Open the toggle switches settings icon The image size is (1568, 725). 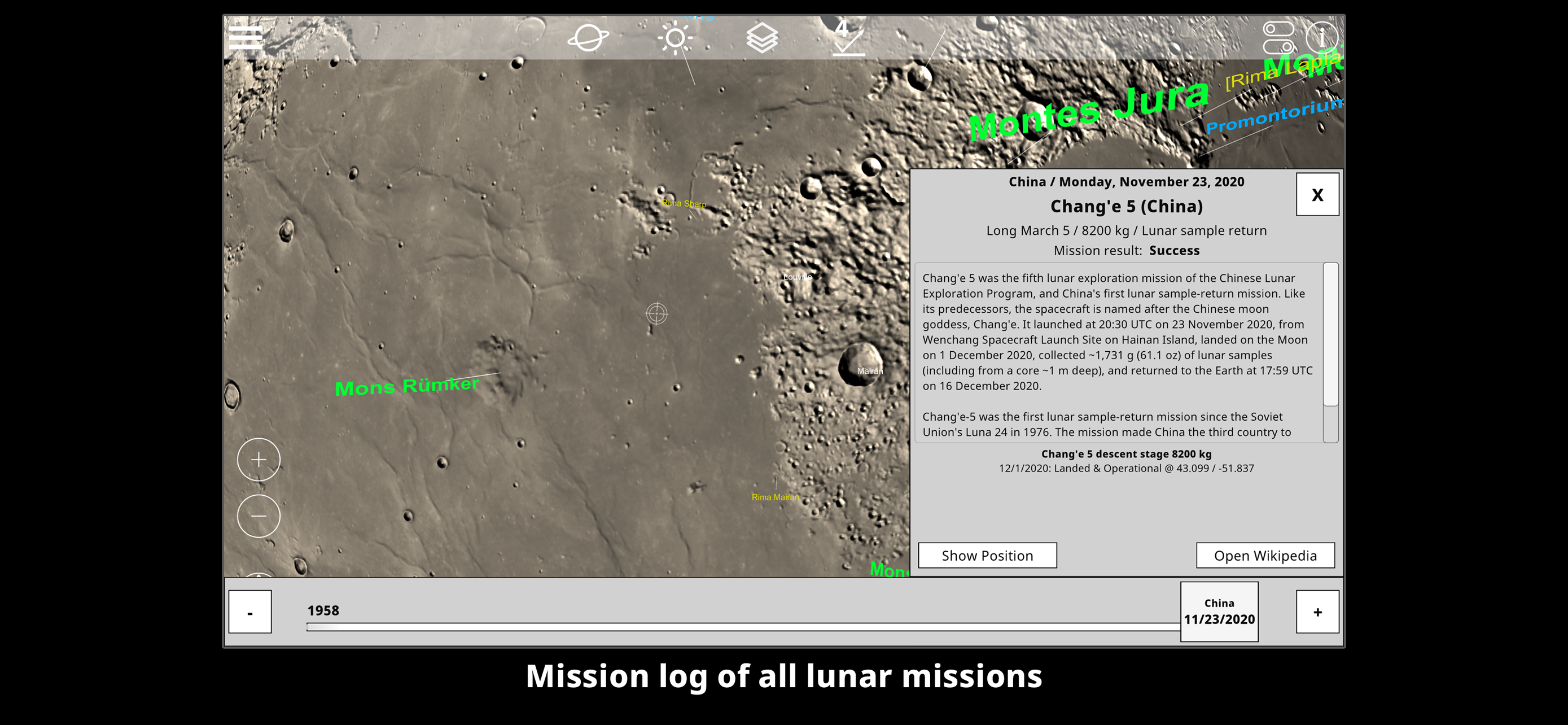1279,38
